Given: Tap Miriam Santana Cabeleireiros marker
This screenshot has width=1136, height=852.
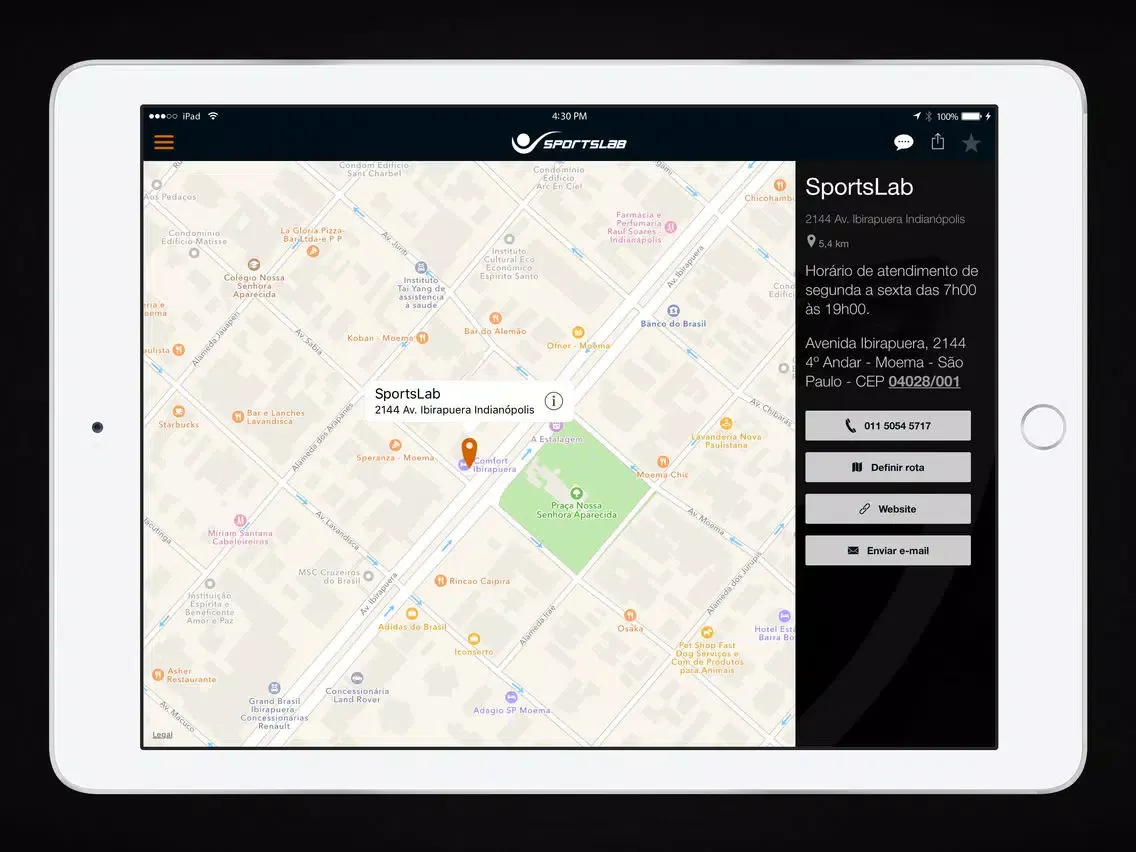Looking at the screenshot, I should [x=240, y=520].
